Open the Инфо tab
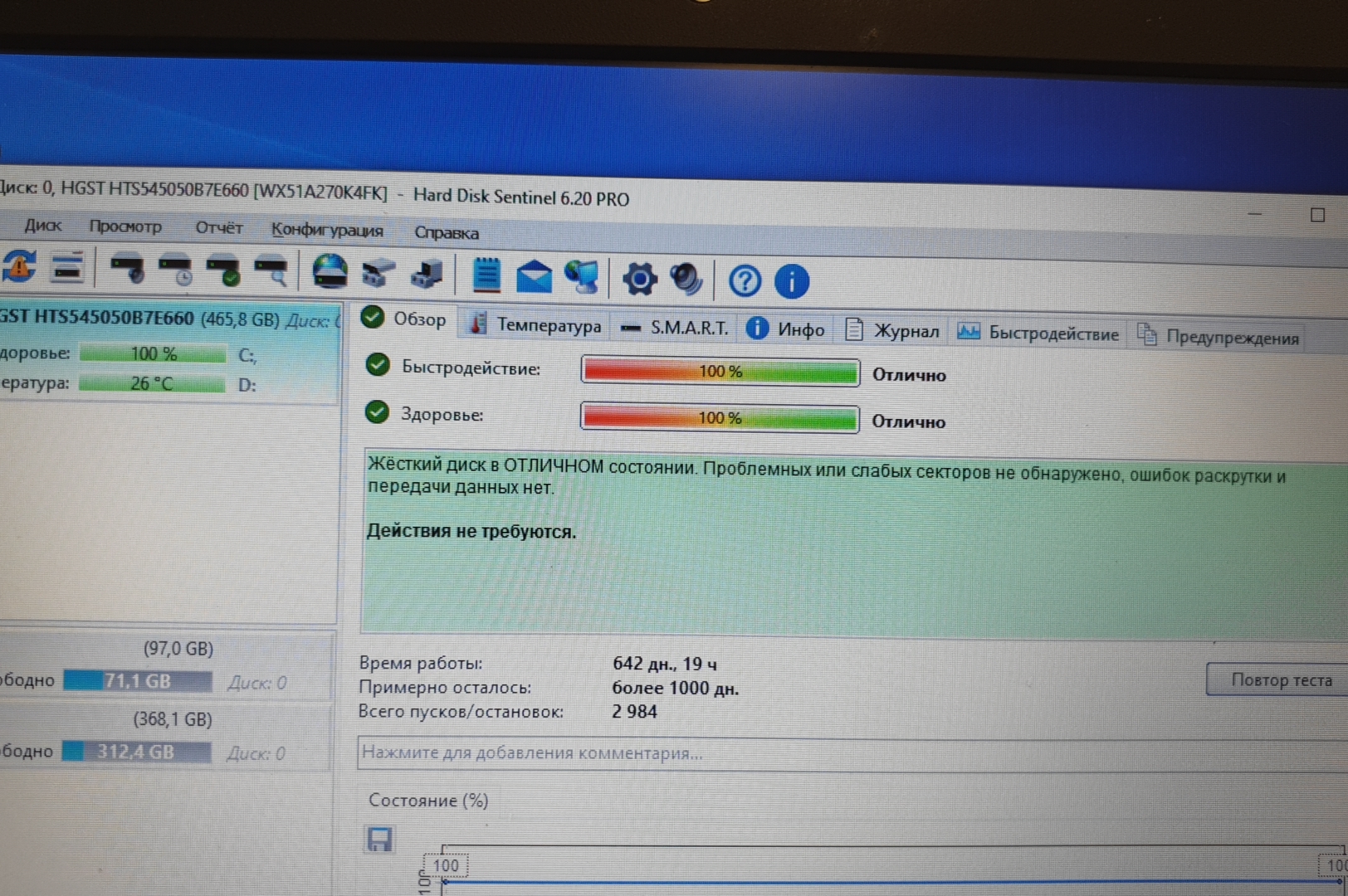Screen dimensions: 1348x896 pos(785,329)
